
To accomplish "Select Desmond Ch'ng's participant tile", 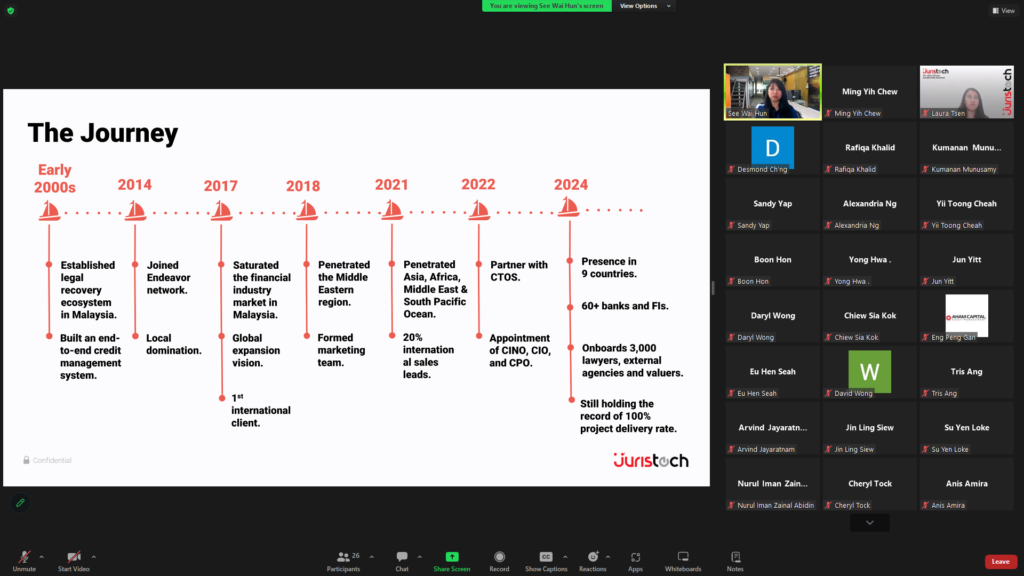I will pyautogui.click(x=773, y=148).
